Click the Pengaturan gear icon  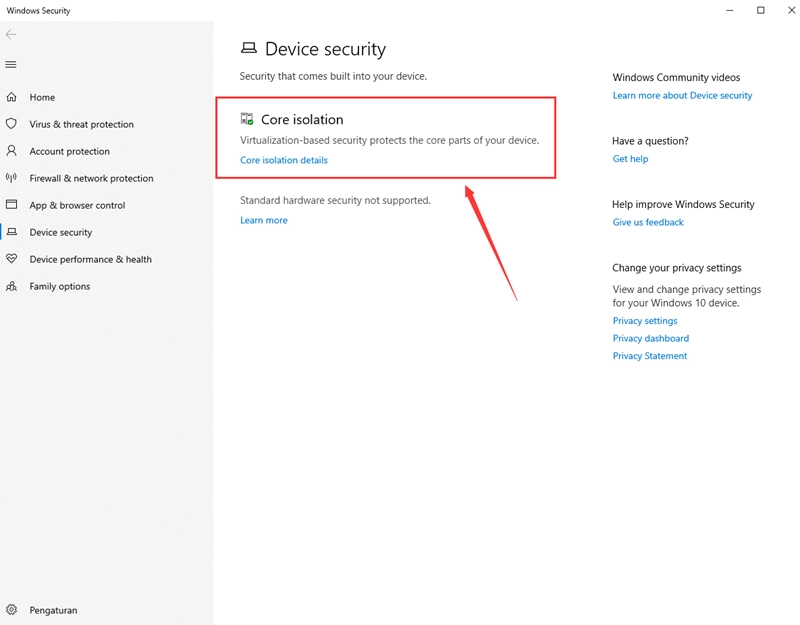coord(11,610)
